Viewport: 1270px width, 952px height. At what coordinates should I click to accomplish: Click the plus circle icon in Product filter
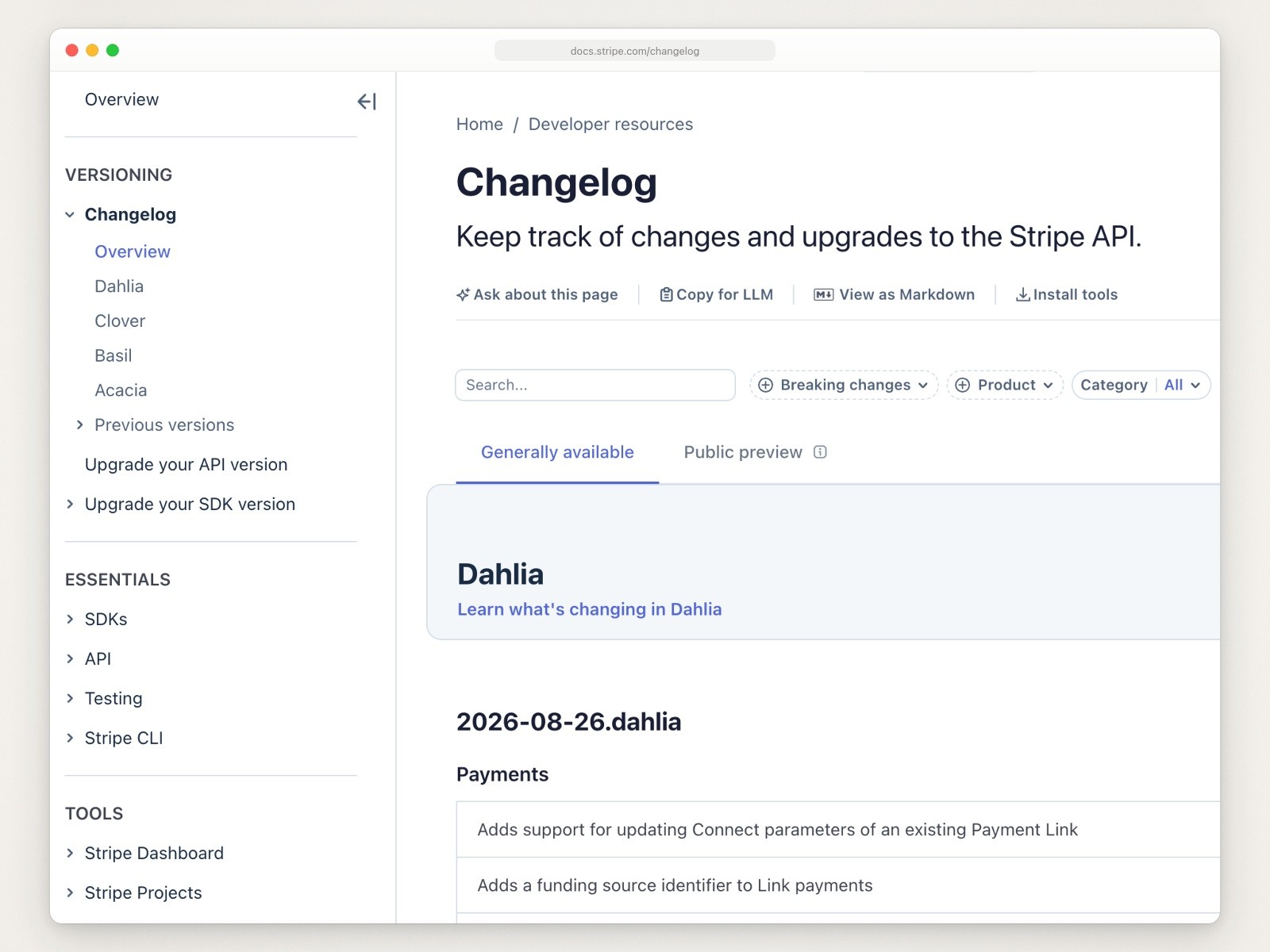(963, 386)
